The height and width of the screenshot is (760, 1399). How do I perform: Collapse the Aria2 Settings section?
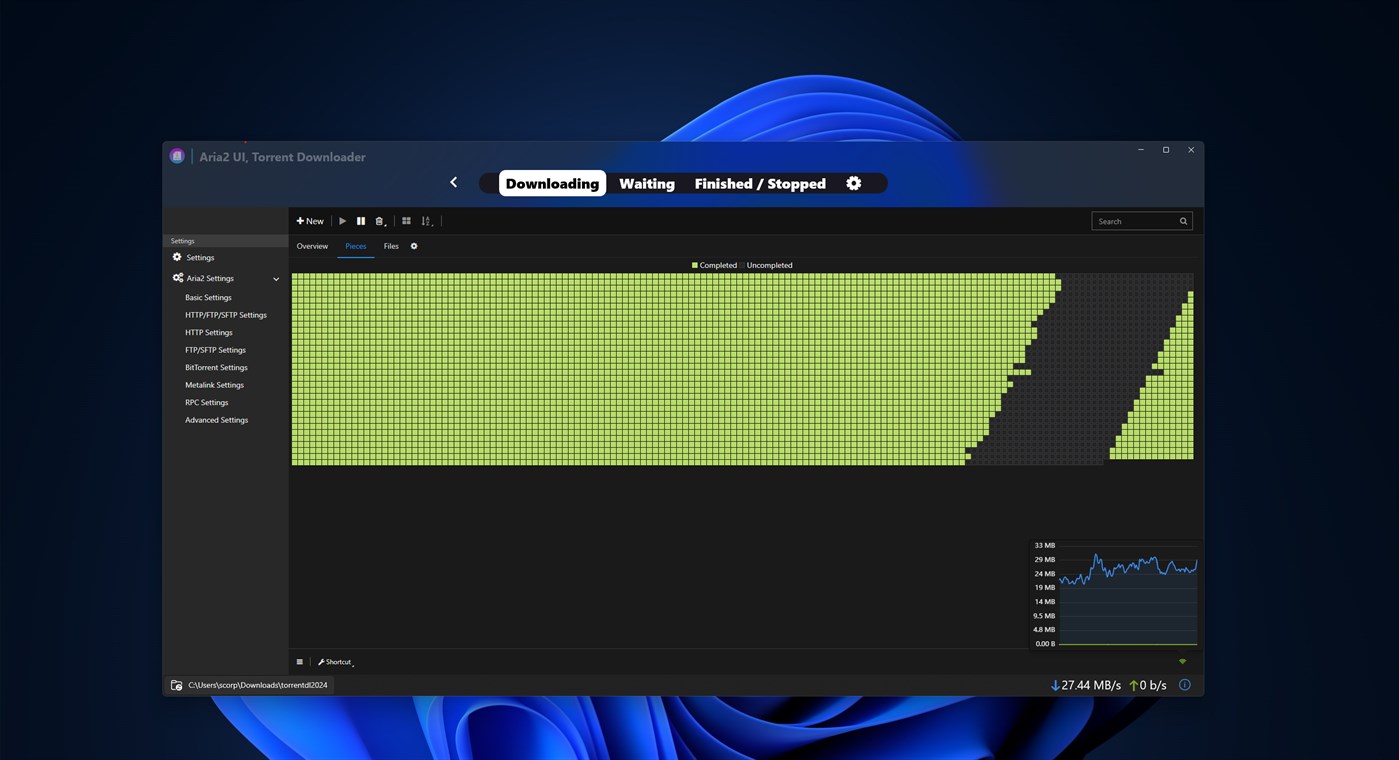(x=276, y=278)
